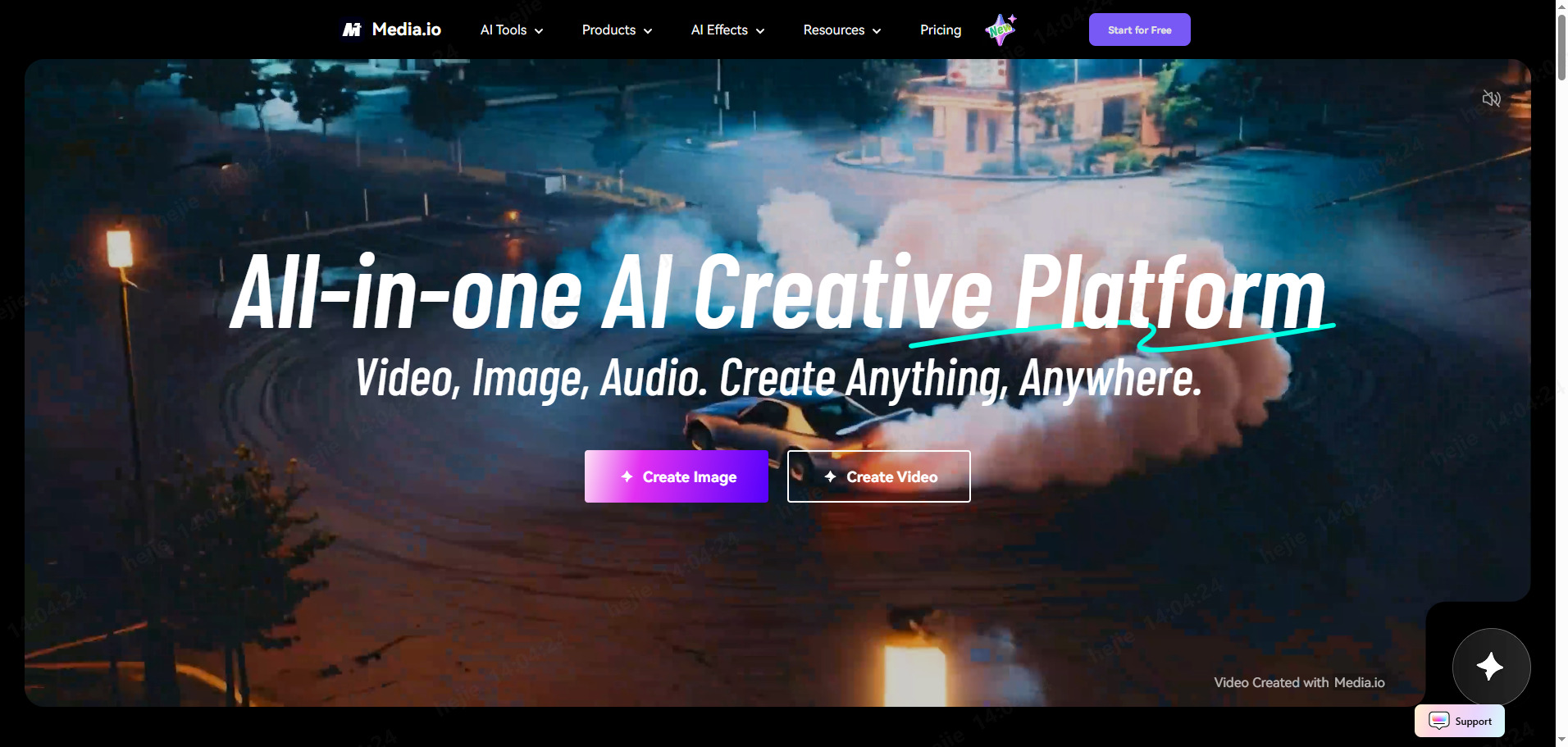Click the Media.io brand name text
Viewport: 1568px width, 747px height.
[x=407, y=30]
